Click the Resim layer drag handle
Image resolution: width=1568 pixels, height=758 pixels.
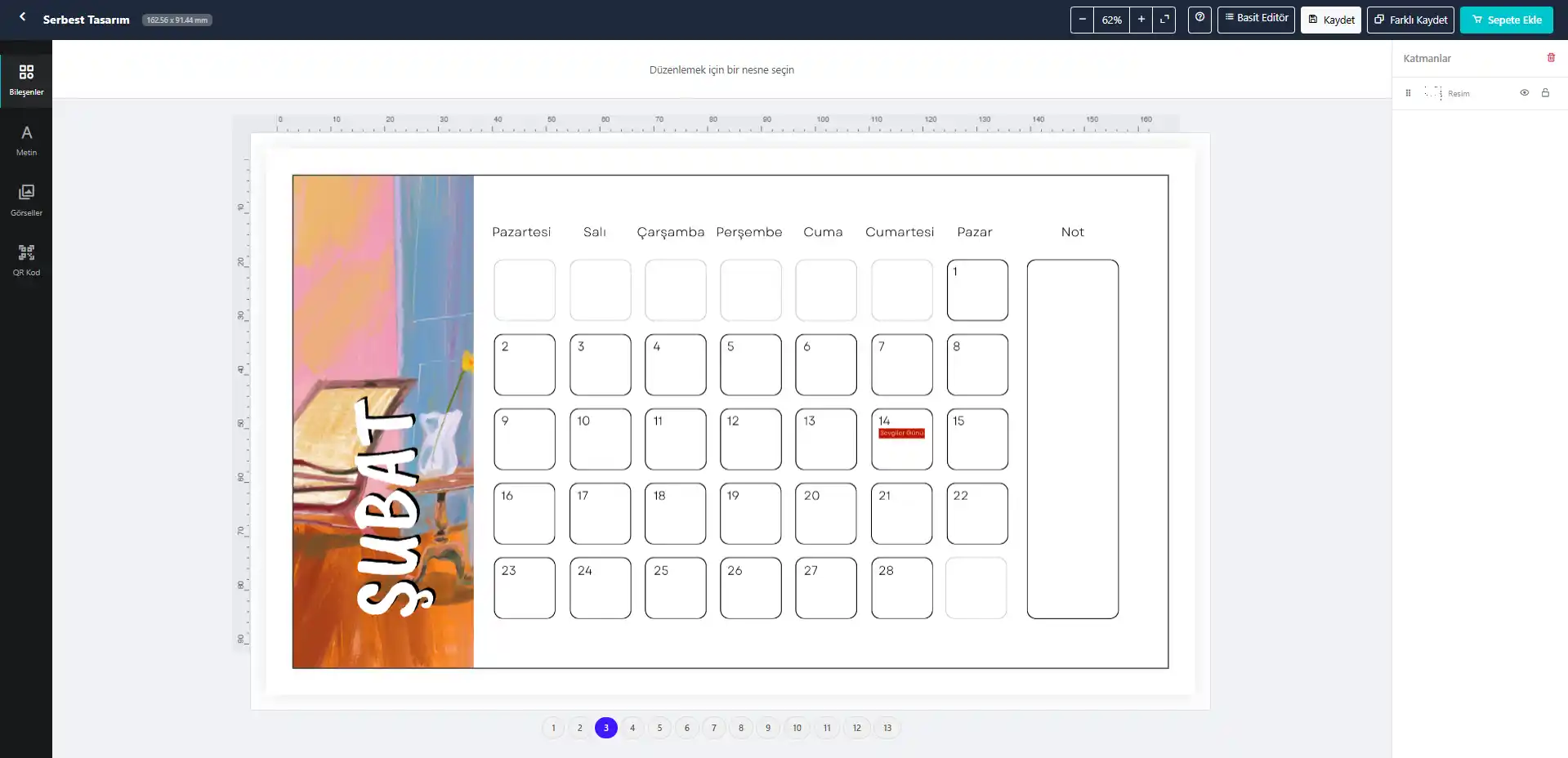point(1408,92)
